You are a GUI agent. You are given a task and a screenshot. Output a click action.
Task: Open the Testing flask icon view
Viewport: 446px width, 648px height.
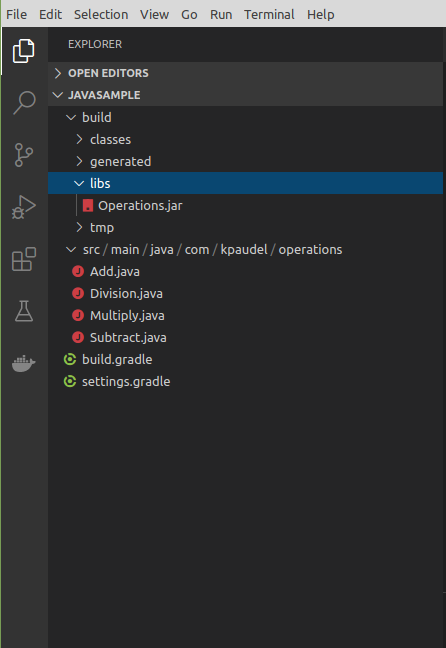[x=24, y=311]
